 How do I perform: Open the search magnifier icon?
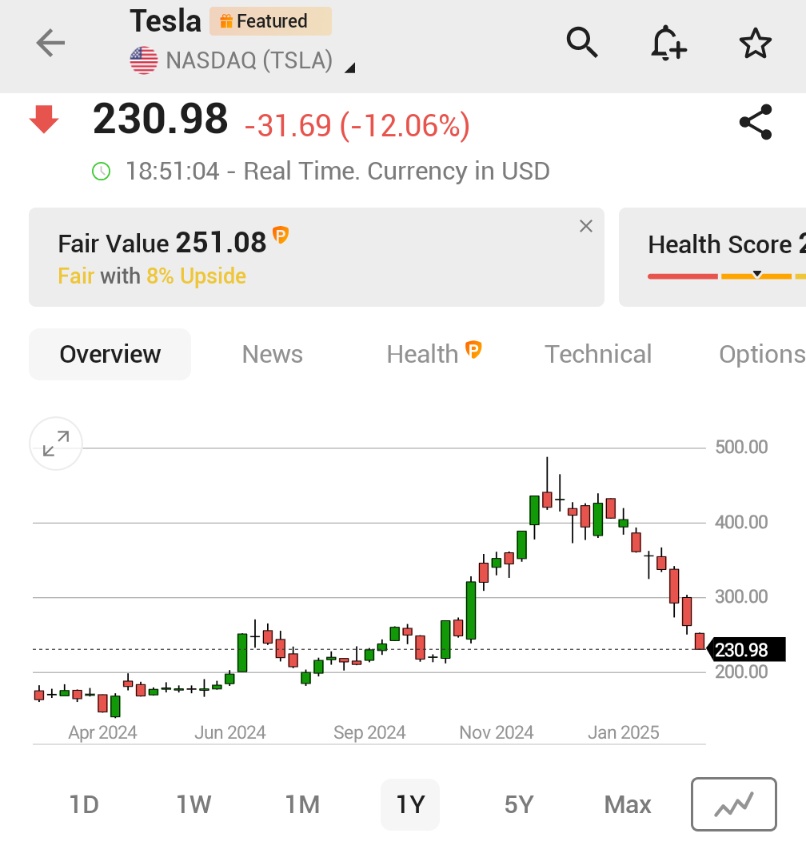582,42
